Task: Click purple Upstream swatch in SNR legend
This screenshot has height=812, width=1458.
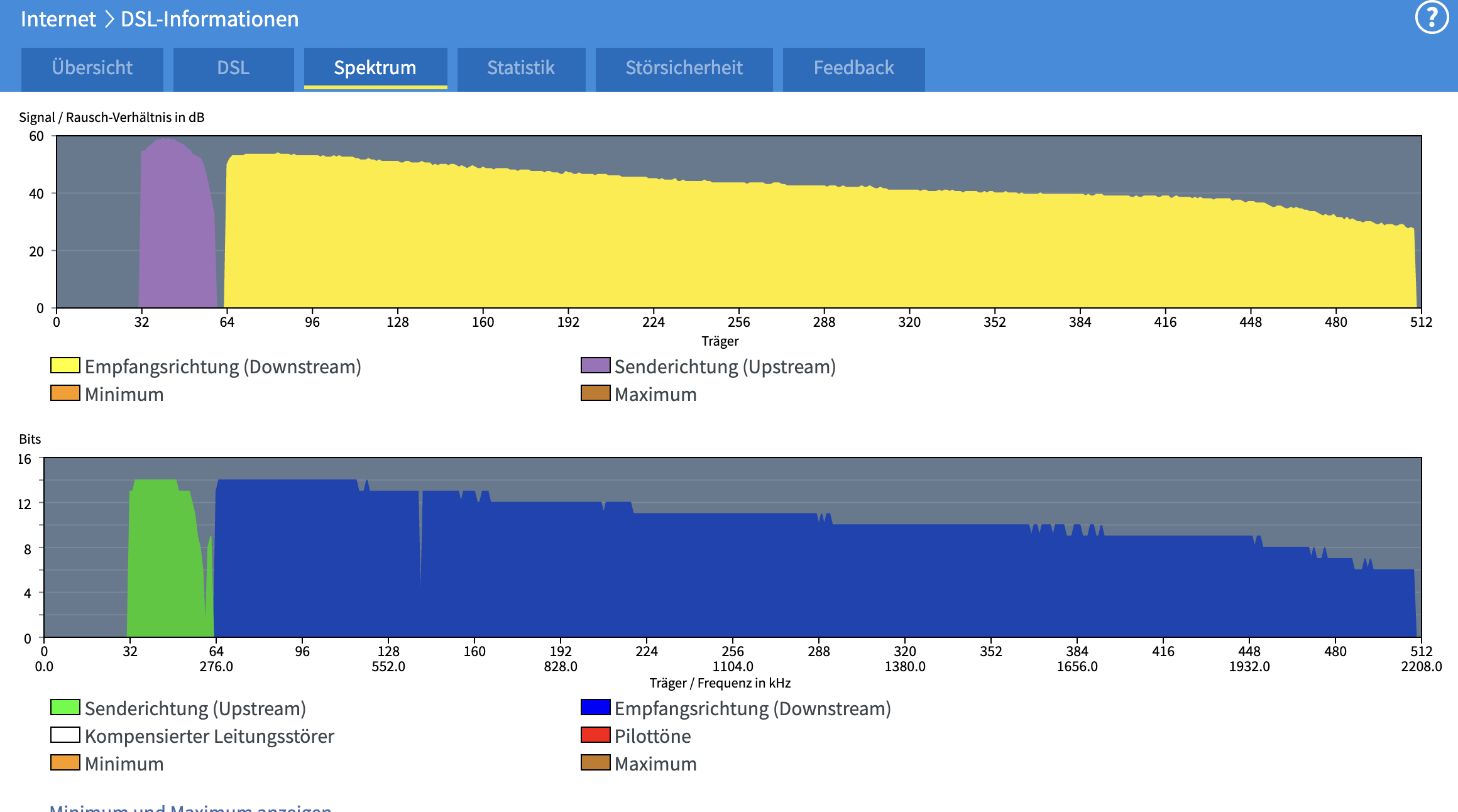Action: pos(595,365)
